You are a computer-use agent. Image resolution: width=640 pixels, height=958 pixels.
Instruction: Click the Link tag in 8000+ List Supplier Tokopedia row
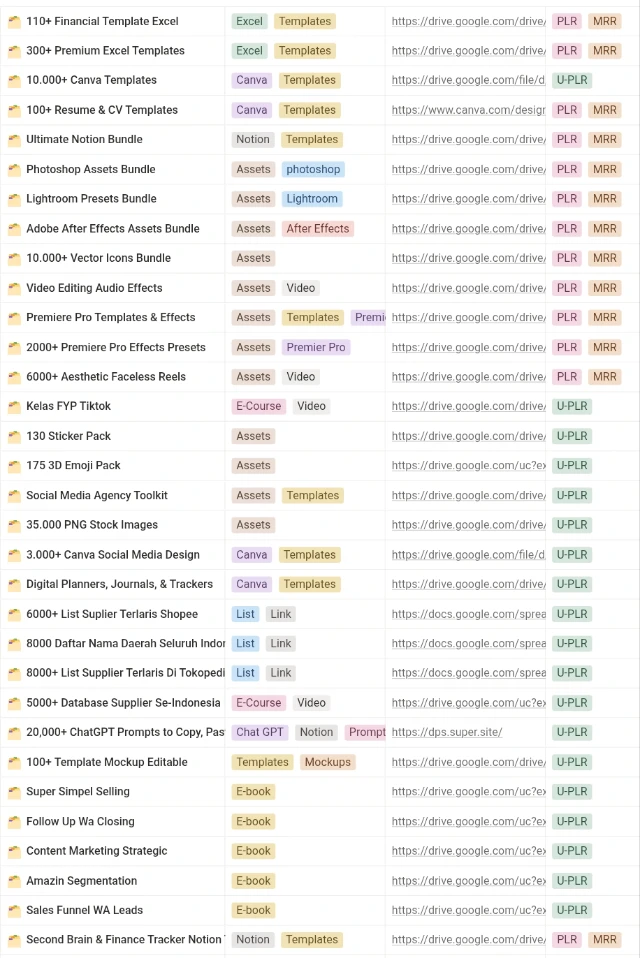281,673
